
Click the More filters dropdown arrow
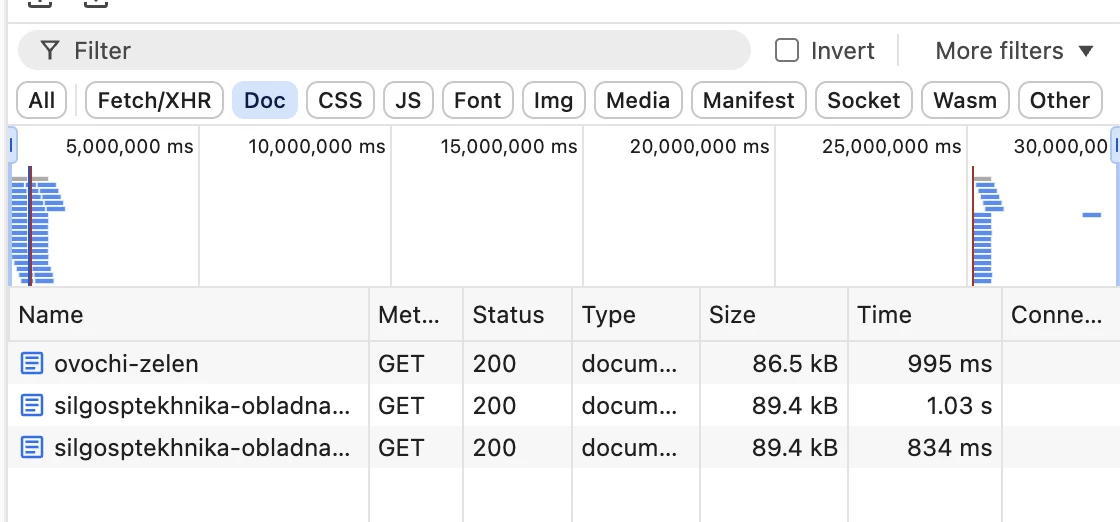pos(1086,51)
